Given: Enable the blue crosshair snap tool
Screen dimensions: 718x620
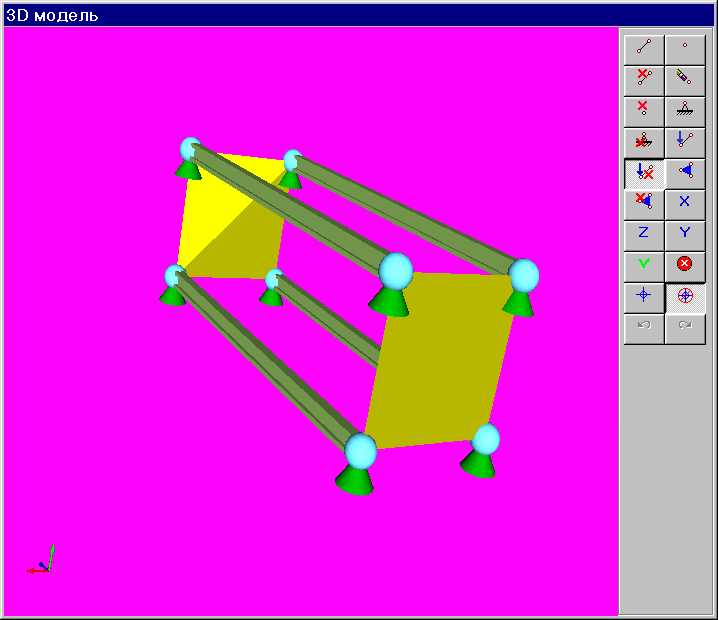Looking at the screenshot, I should (644, 298).
